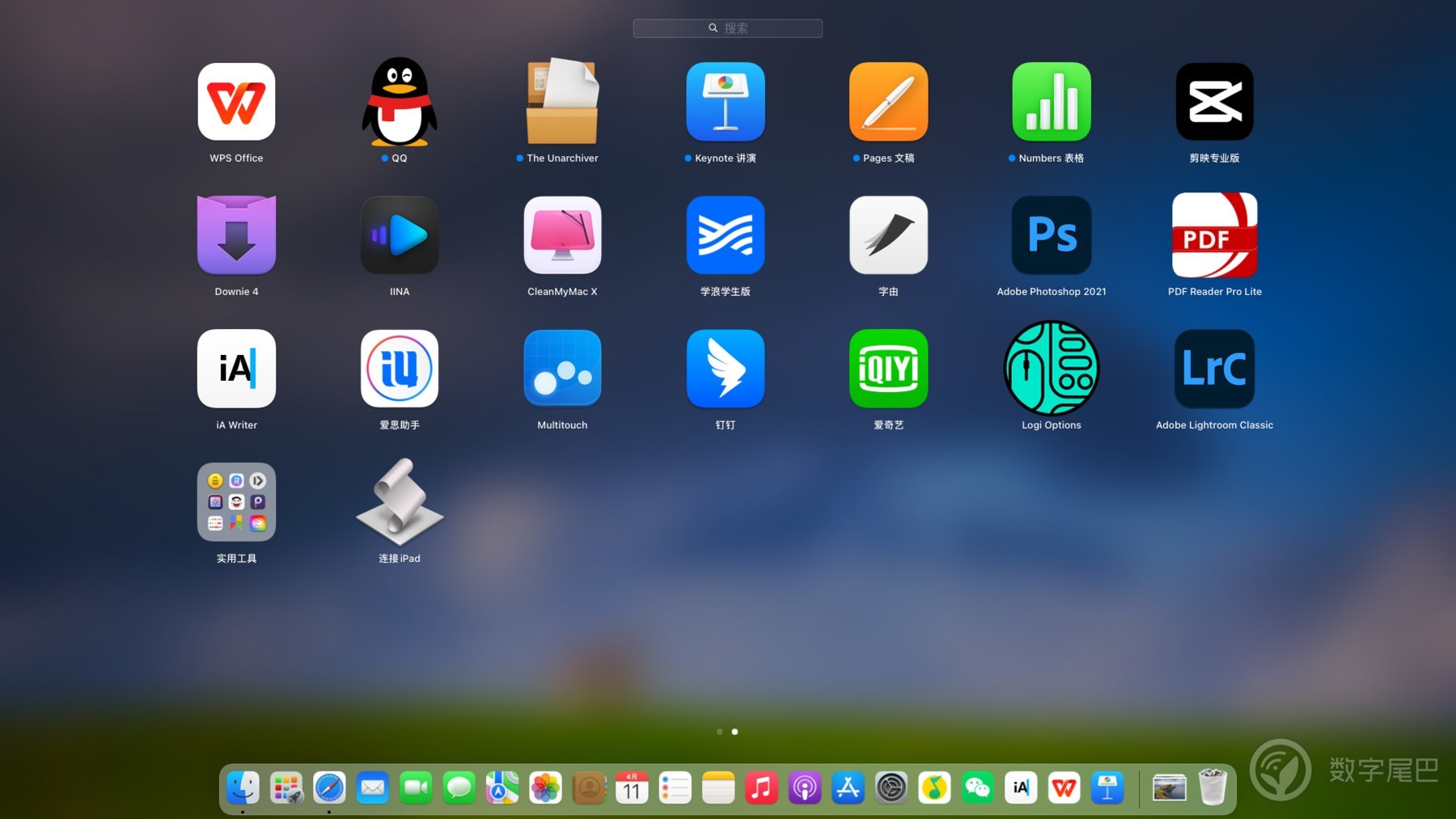Open 爱奇艺 iQIYI app
Viewport: 1456px width, 819px height.
(x=888, y=369)
